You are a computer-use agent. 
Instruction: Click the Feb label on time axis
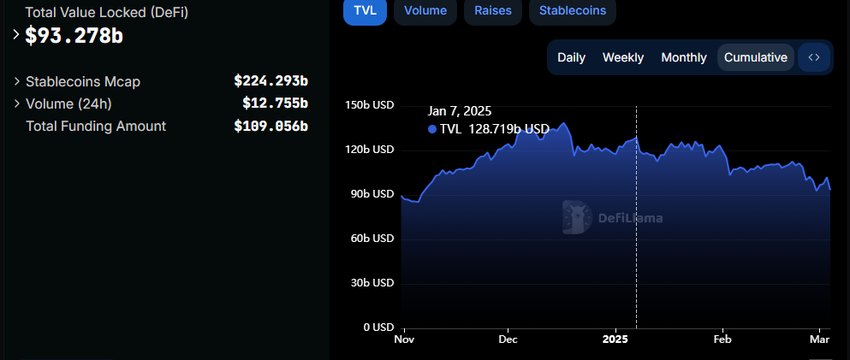point(723,339)
